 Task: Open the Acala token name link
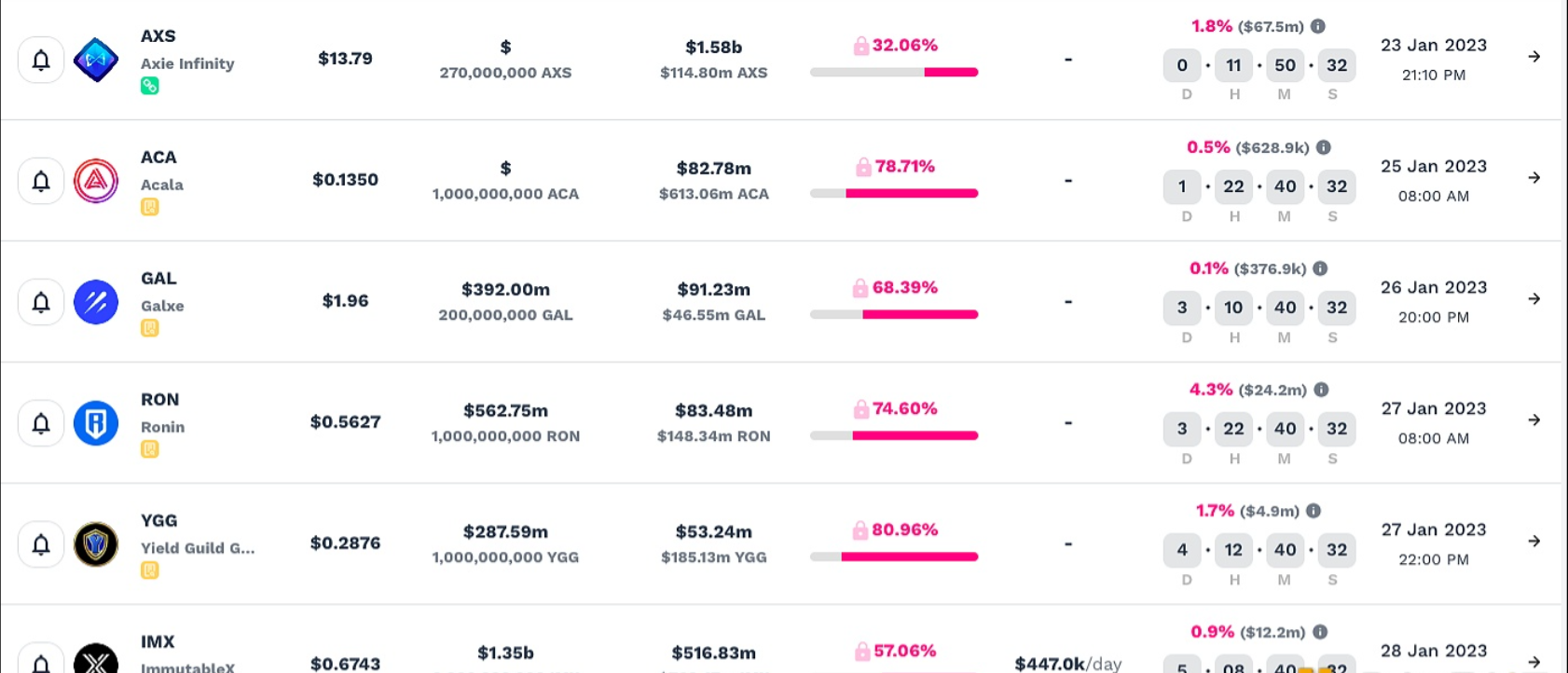tap(162, 185)
